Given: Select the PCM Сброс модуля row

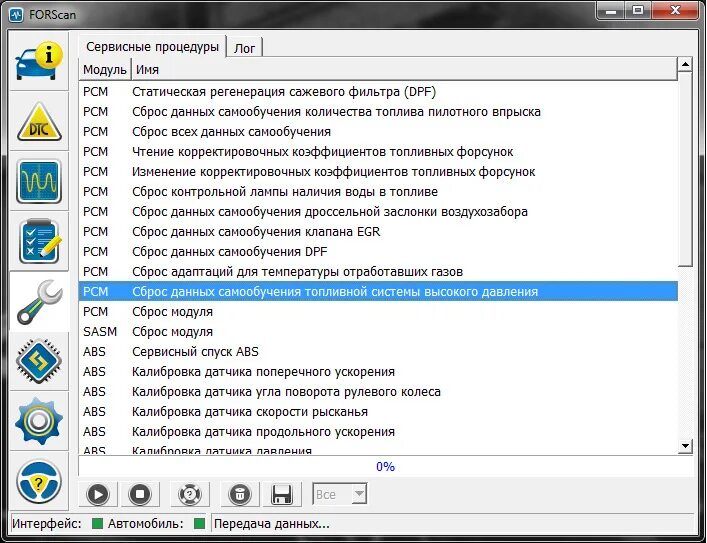Looking at the screenshot, I should (378, 312).
